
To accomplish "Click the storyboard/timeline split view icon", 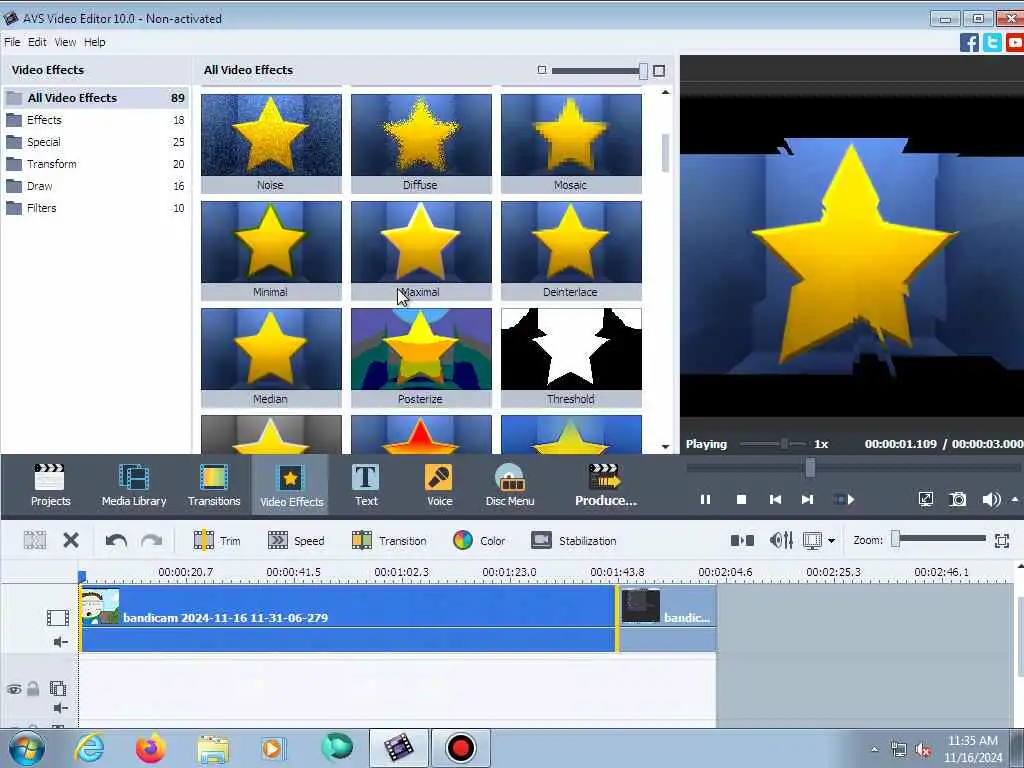I will pos(742,541).
